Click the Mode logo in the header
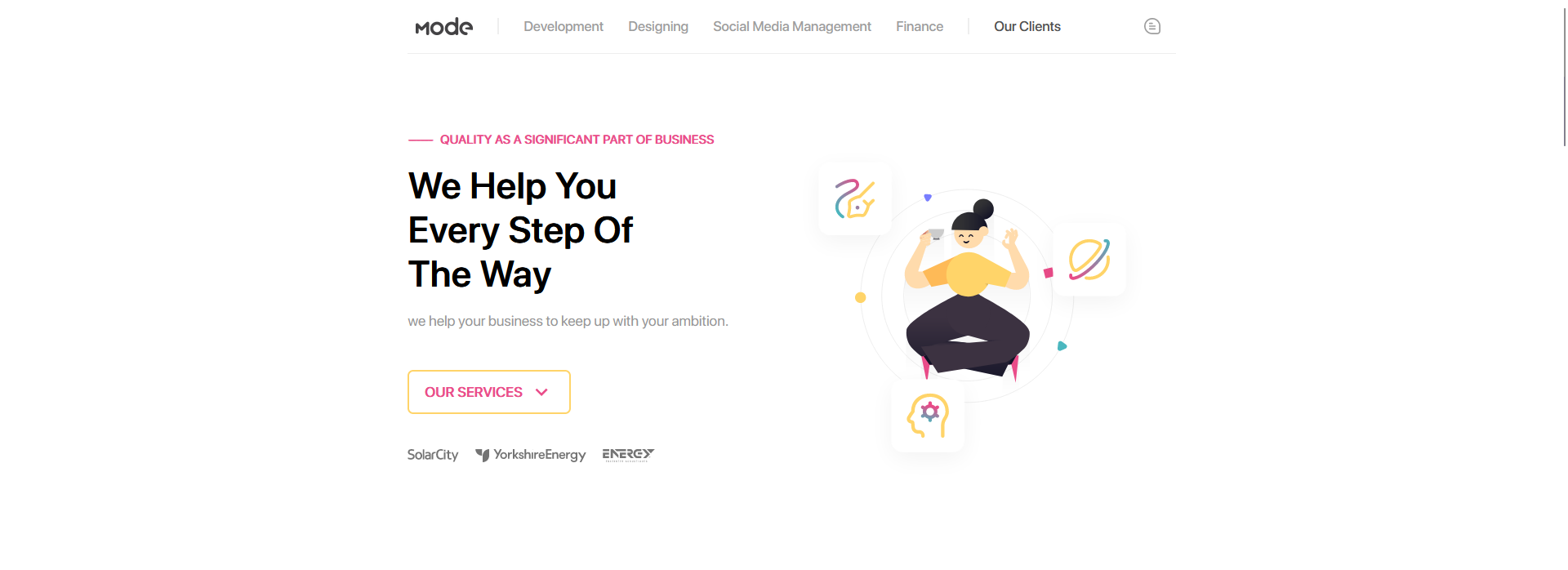 (x=444, y=27)
